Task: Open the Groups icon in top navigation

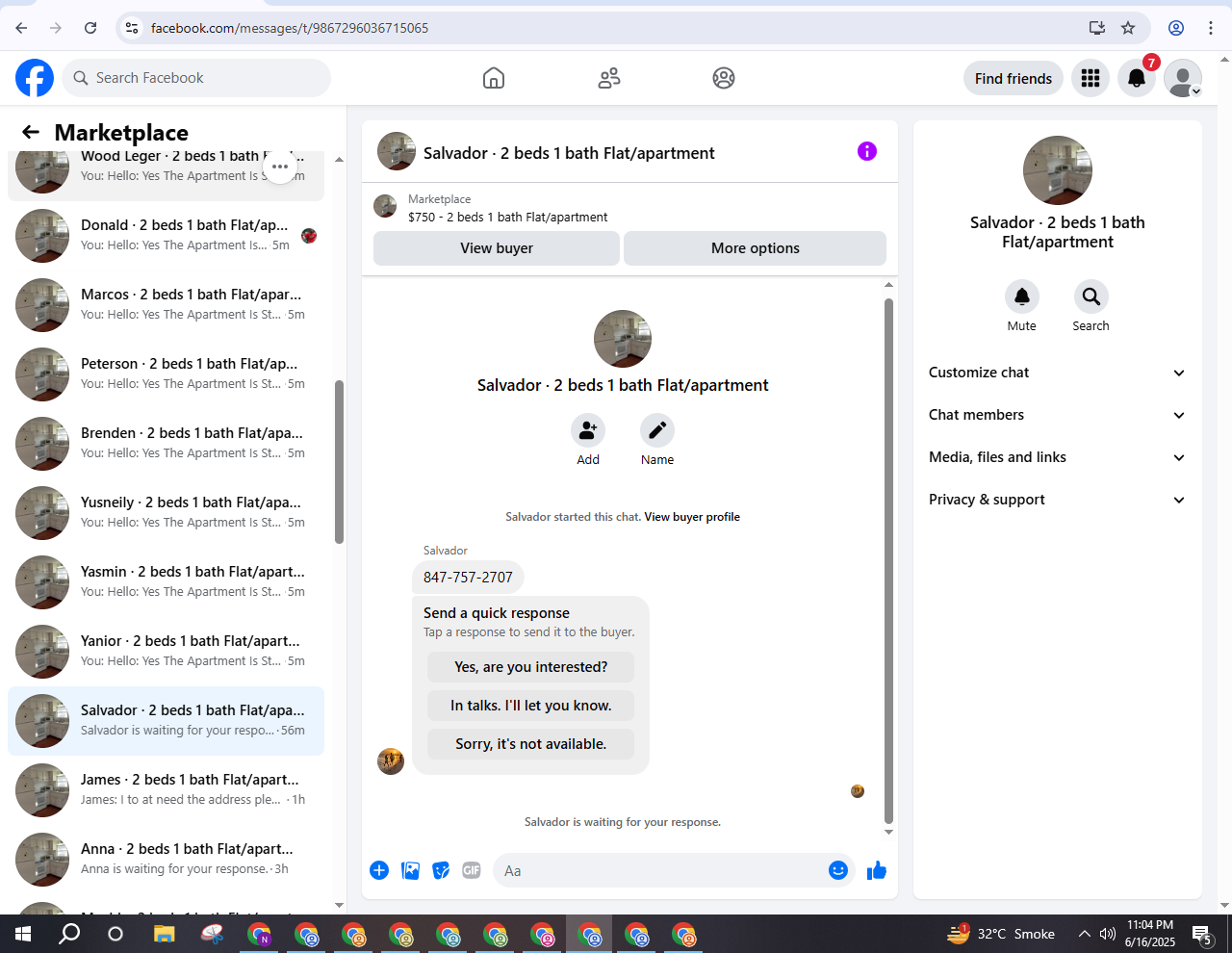Action: [x=724, y=78]
